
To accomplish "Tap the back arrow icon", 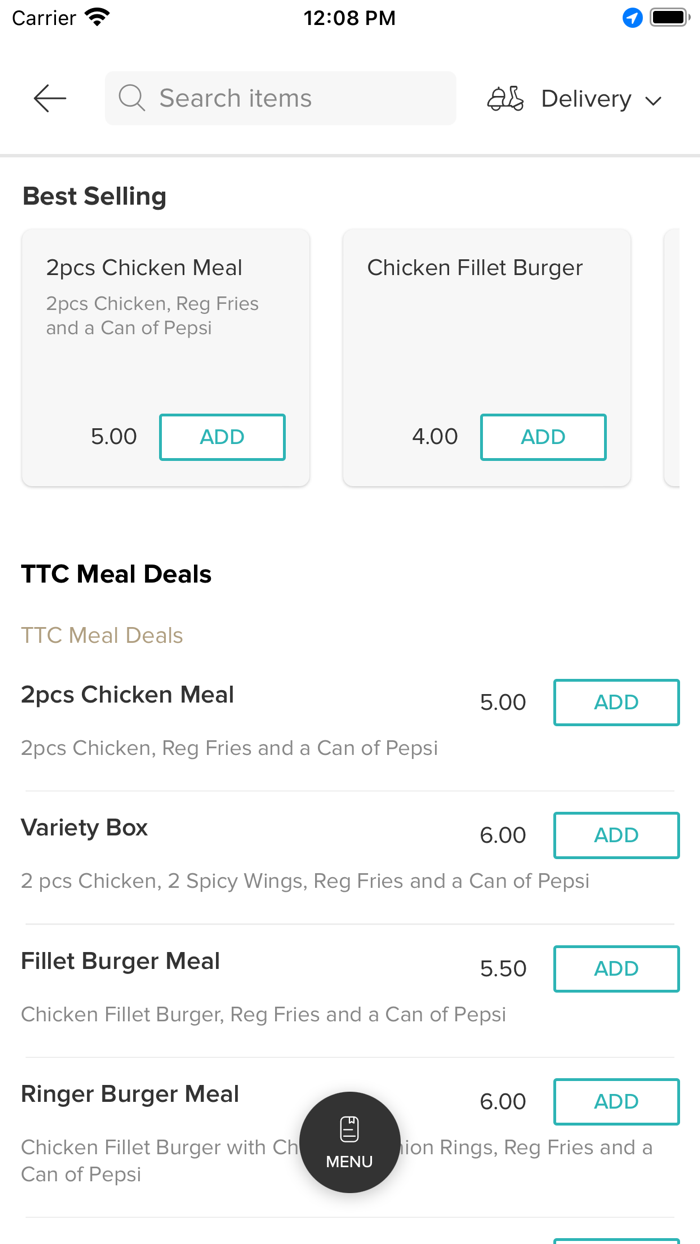I will tap(48, 98).
